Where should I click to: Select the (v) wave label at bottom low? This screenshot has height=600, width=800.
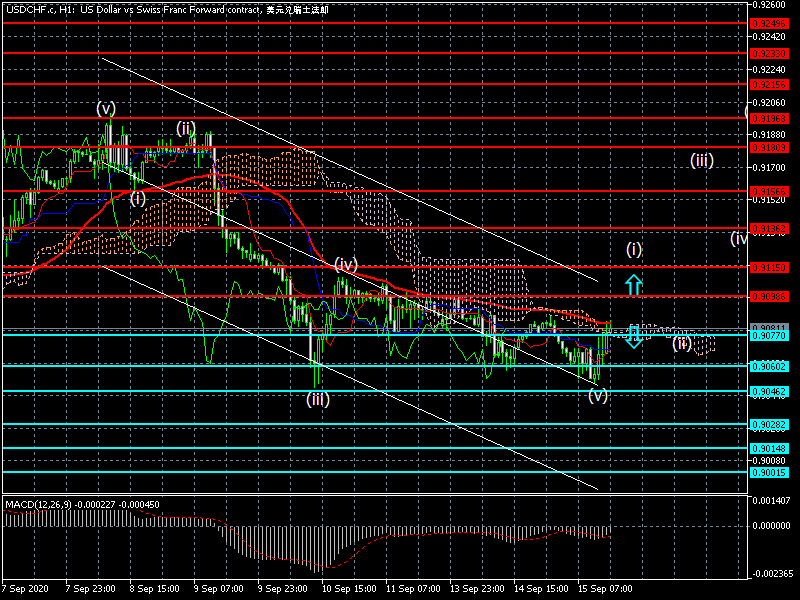(x=597, y=395)
